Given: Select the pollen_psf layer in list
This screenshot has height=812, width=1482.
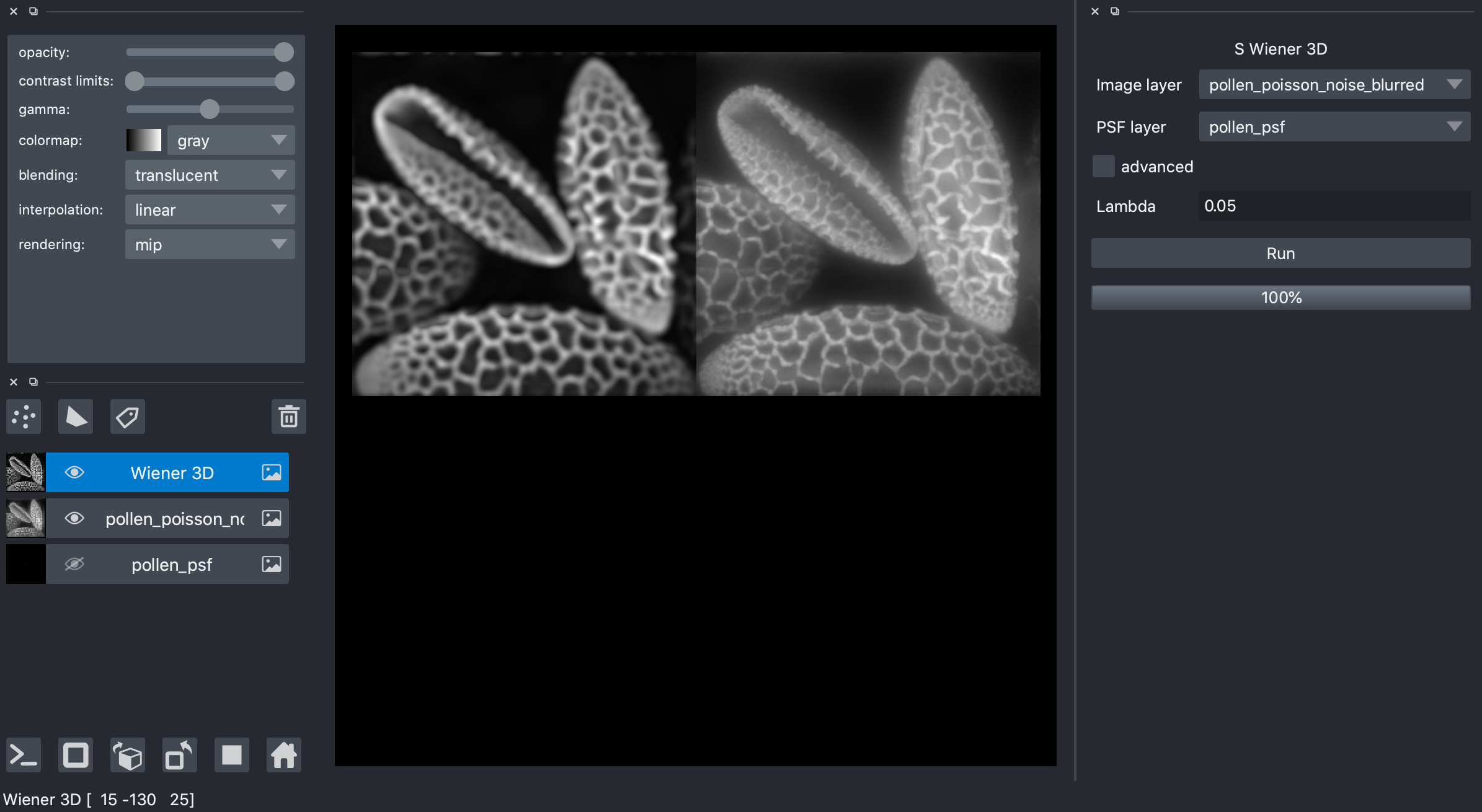Looking at the screenshot, I should (x=172, y=564).
